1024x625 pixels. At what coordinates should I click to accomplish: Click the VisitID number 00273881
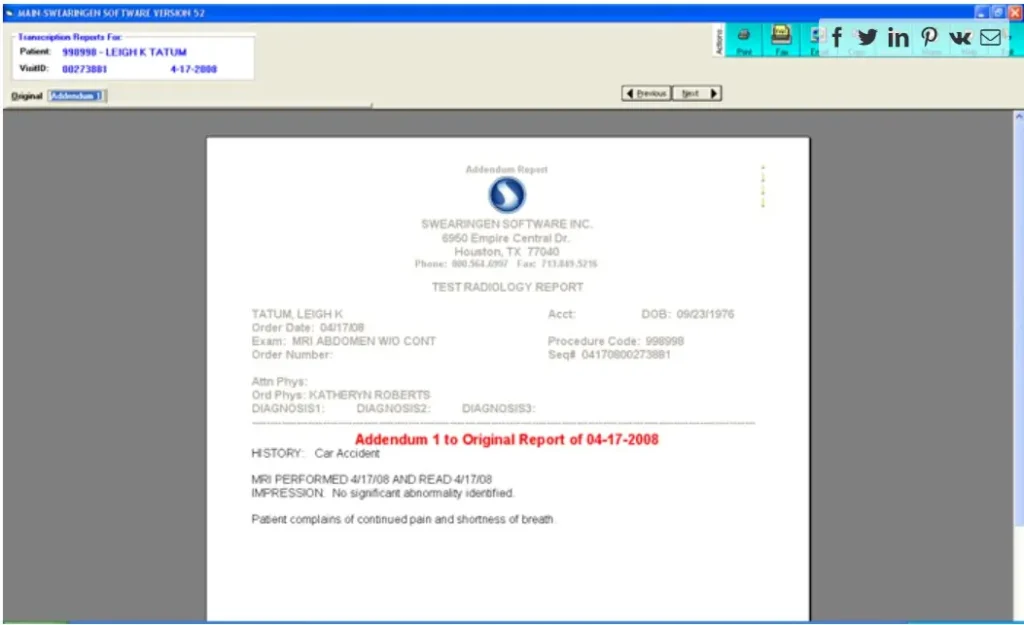tap(83, 70)
